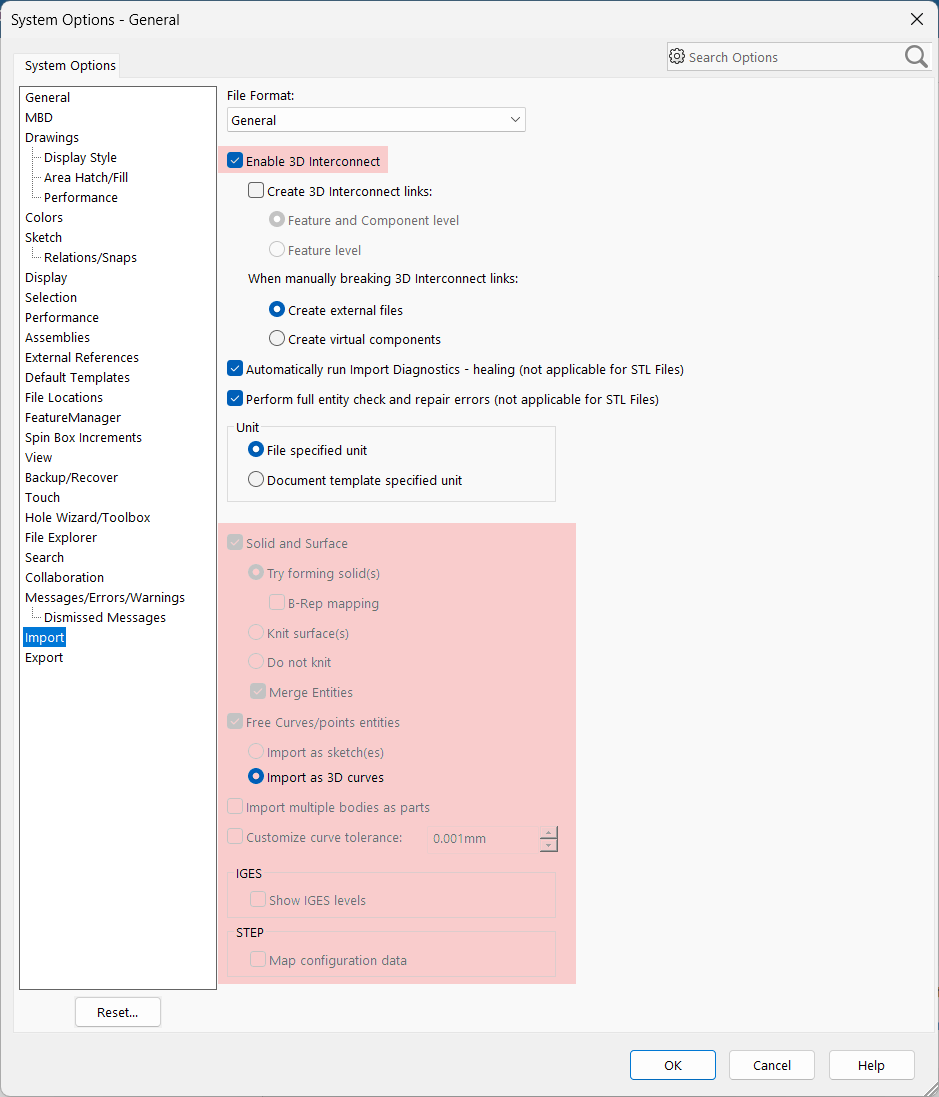Check Create 3D Interconnect links

coord(256,190)
